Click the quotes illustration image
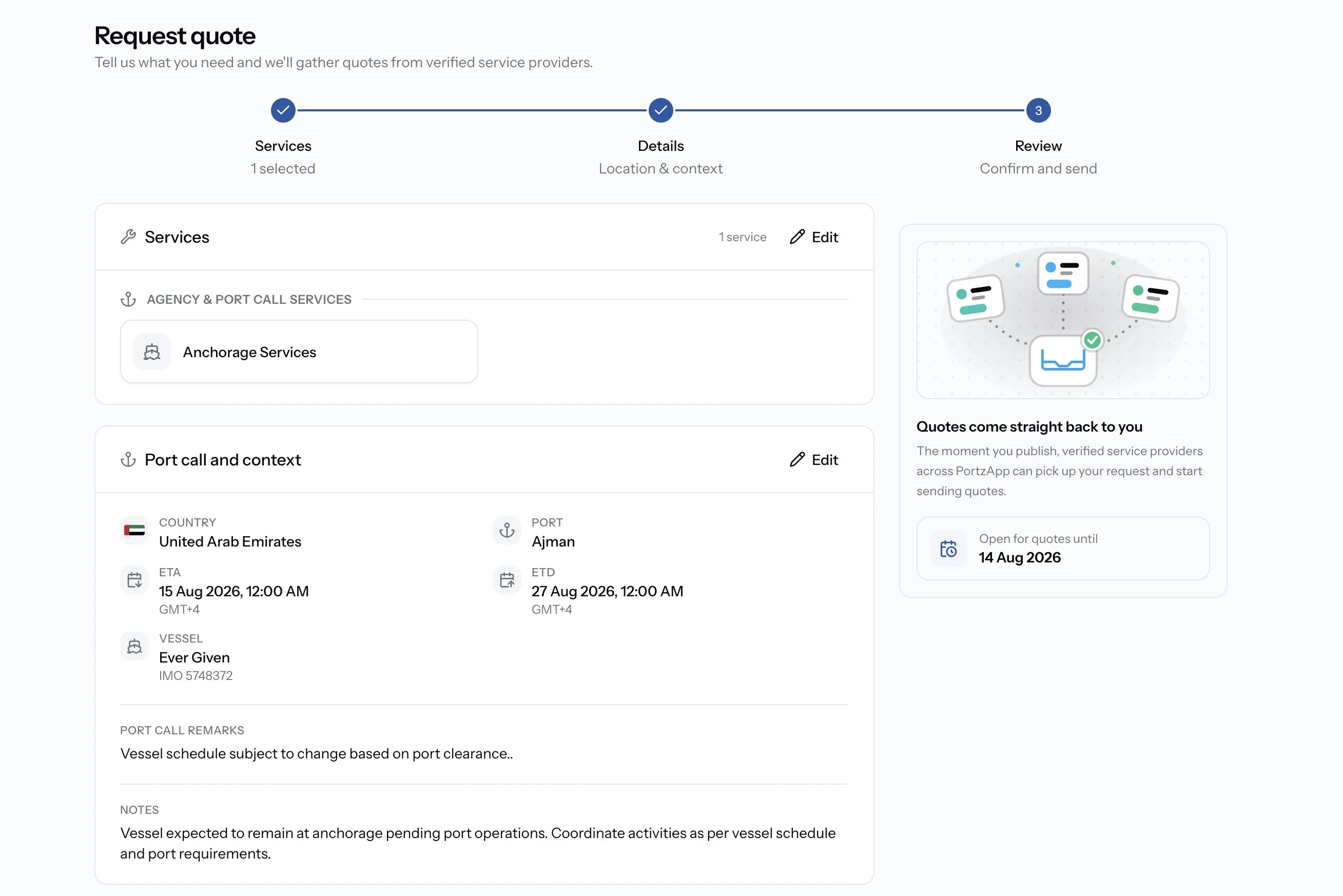Viewport: 1343px width, 896px height. (1062, 320)
